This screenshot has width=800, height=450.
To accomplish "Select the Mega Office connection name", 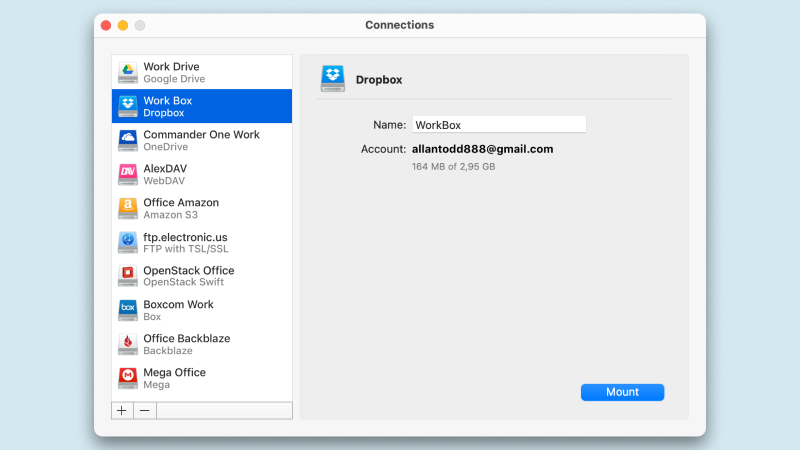I will click(x=174, y=372).
